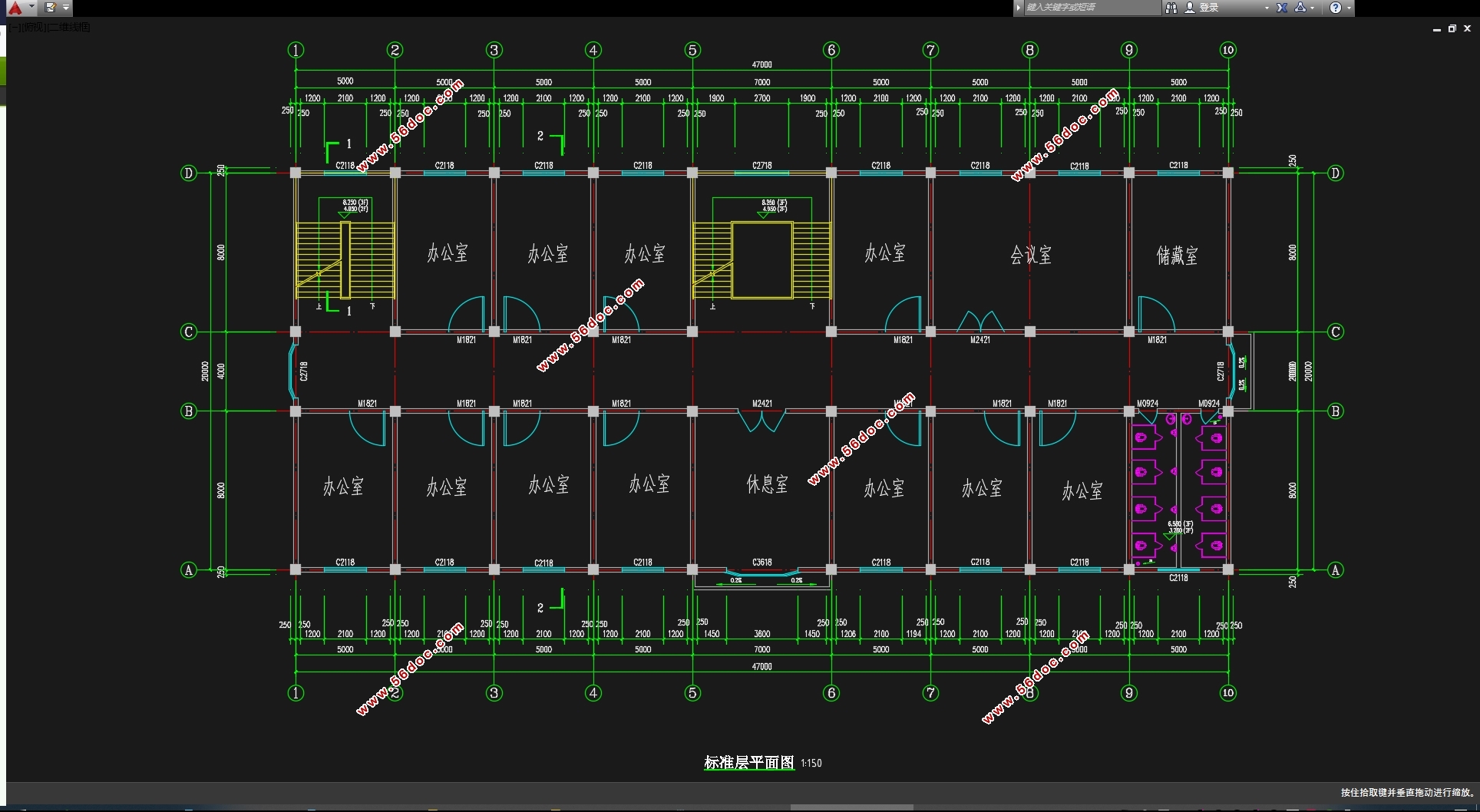Open the AutoCAD application menu logo
Viewport: 1480px width, 812px height.
click(x=15, y=8)
